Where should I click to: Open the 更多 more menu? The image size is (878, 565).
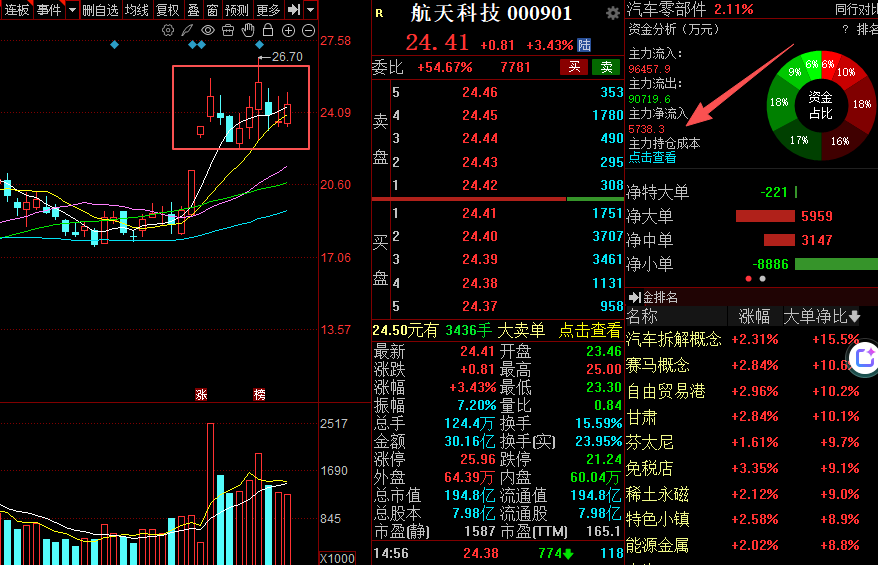point(268,10)
